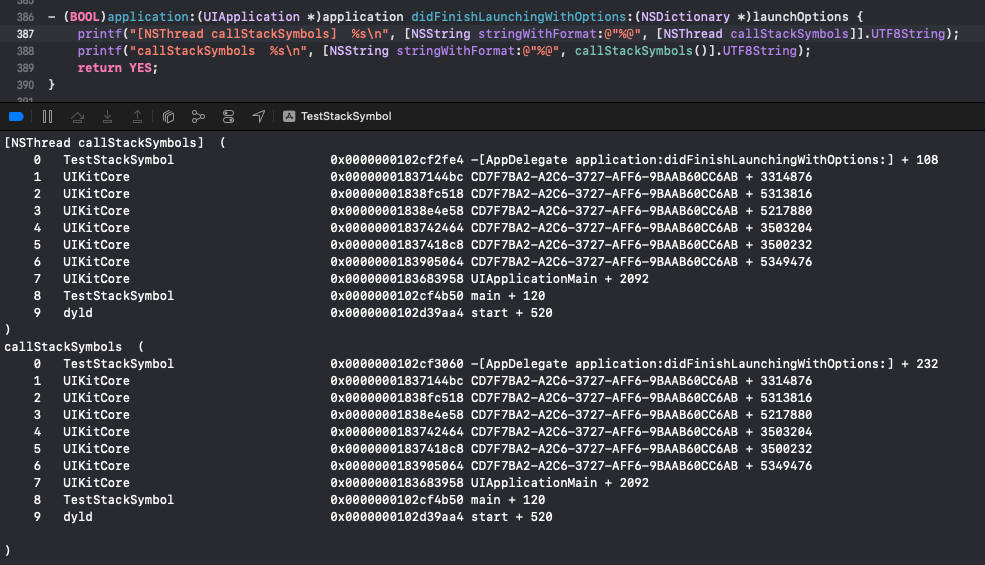Click '+ 232' offset in second stack's frame 0
Image resolution: width=985 pixels, height=565 pixels.
(920, 364)
